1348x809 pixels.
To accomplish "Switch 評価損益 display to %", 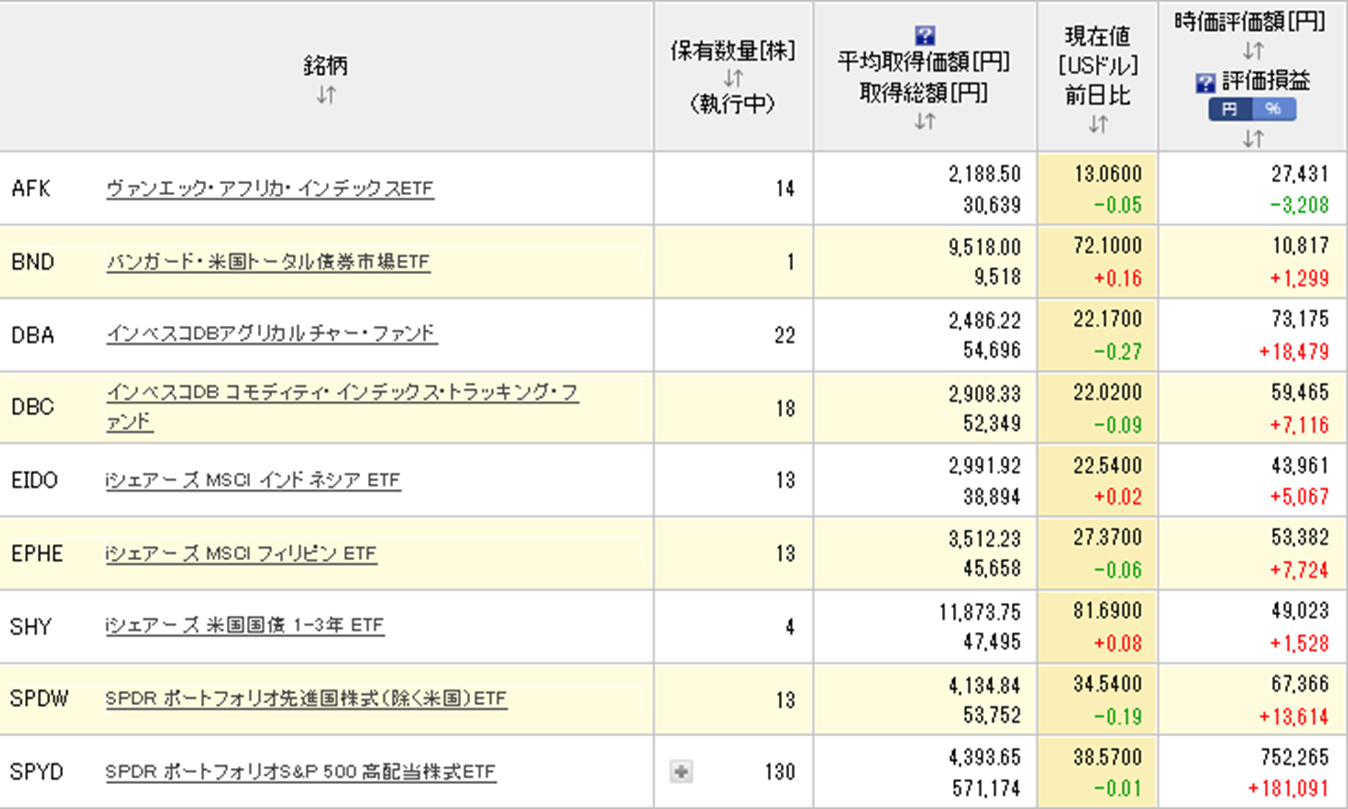I will tap(1273, 110).
